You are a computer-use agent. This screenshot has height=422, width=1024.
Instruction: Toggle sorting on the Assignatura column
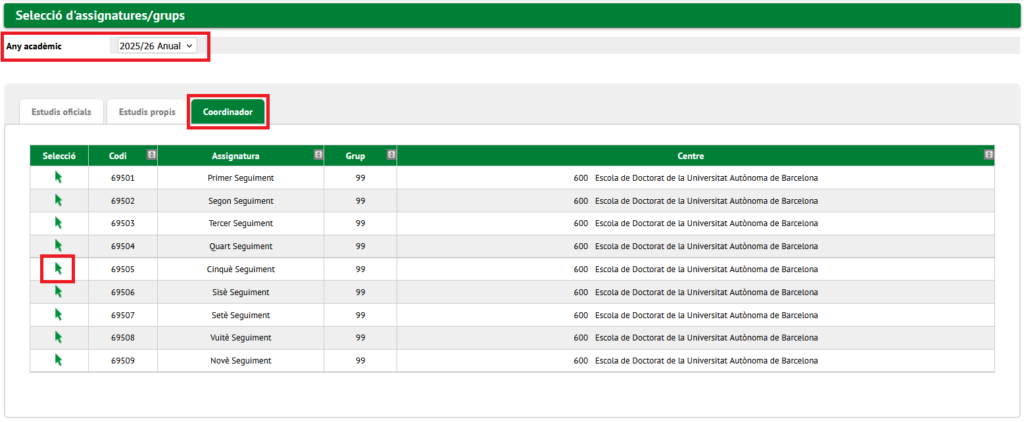(318, 155)
